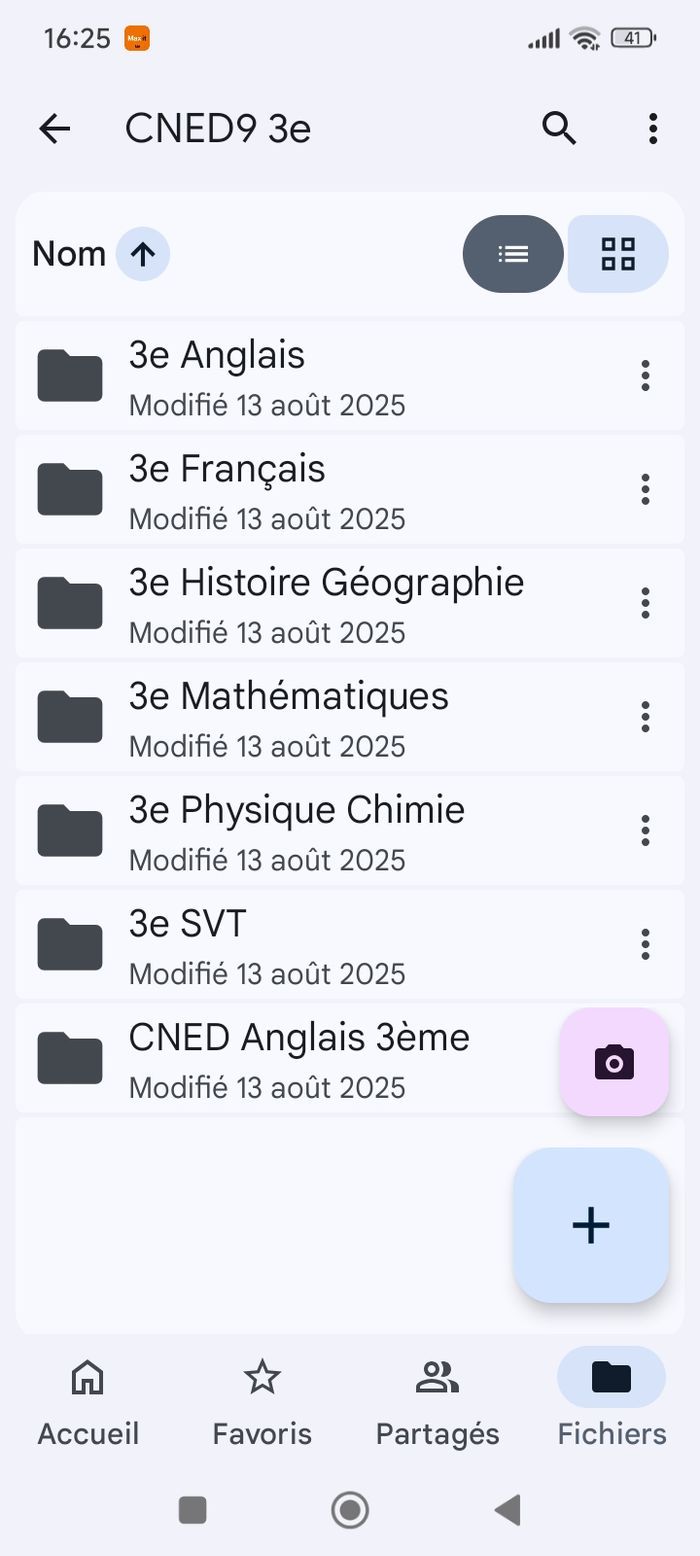Open the 3e Mathématiques folder
This screenshot has height=1556, width=700.
tap(300, 717)
